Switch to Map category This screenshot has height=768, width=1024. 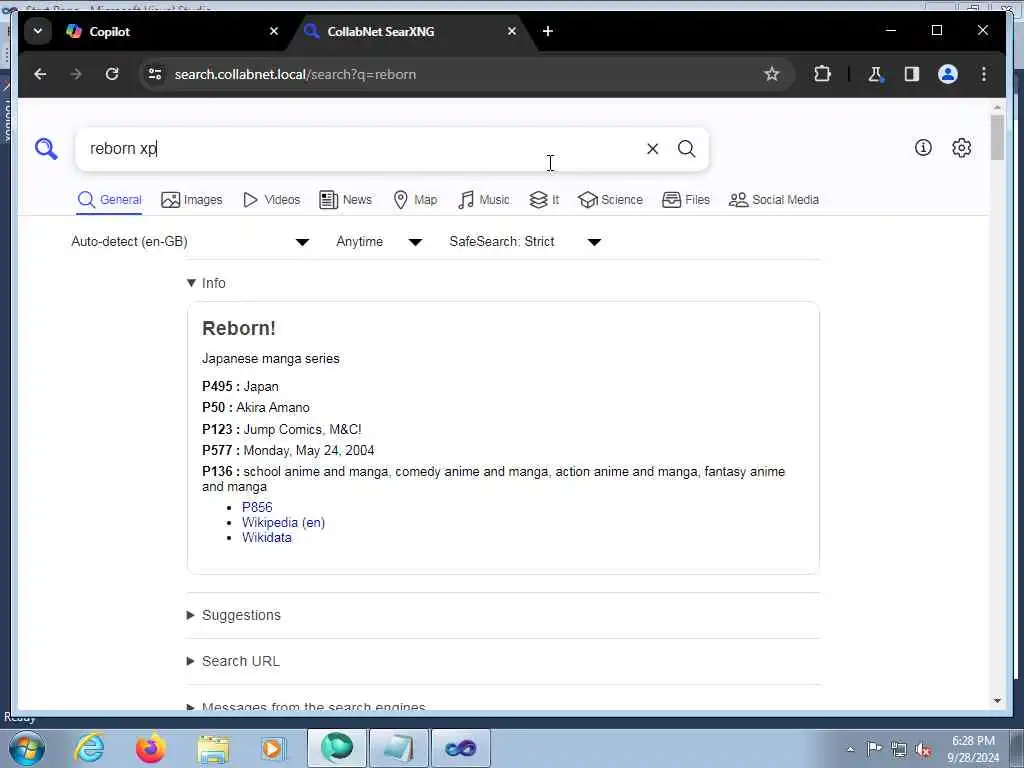pyautogui.click(x=415, y=200)
